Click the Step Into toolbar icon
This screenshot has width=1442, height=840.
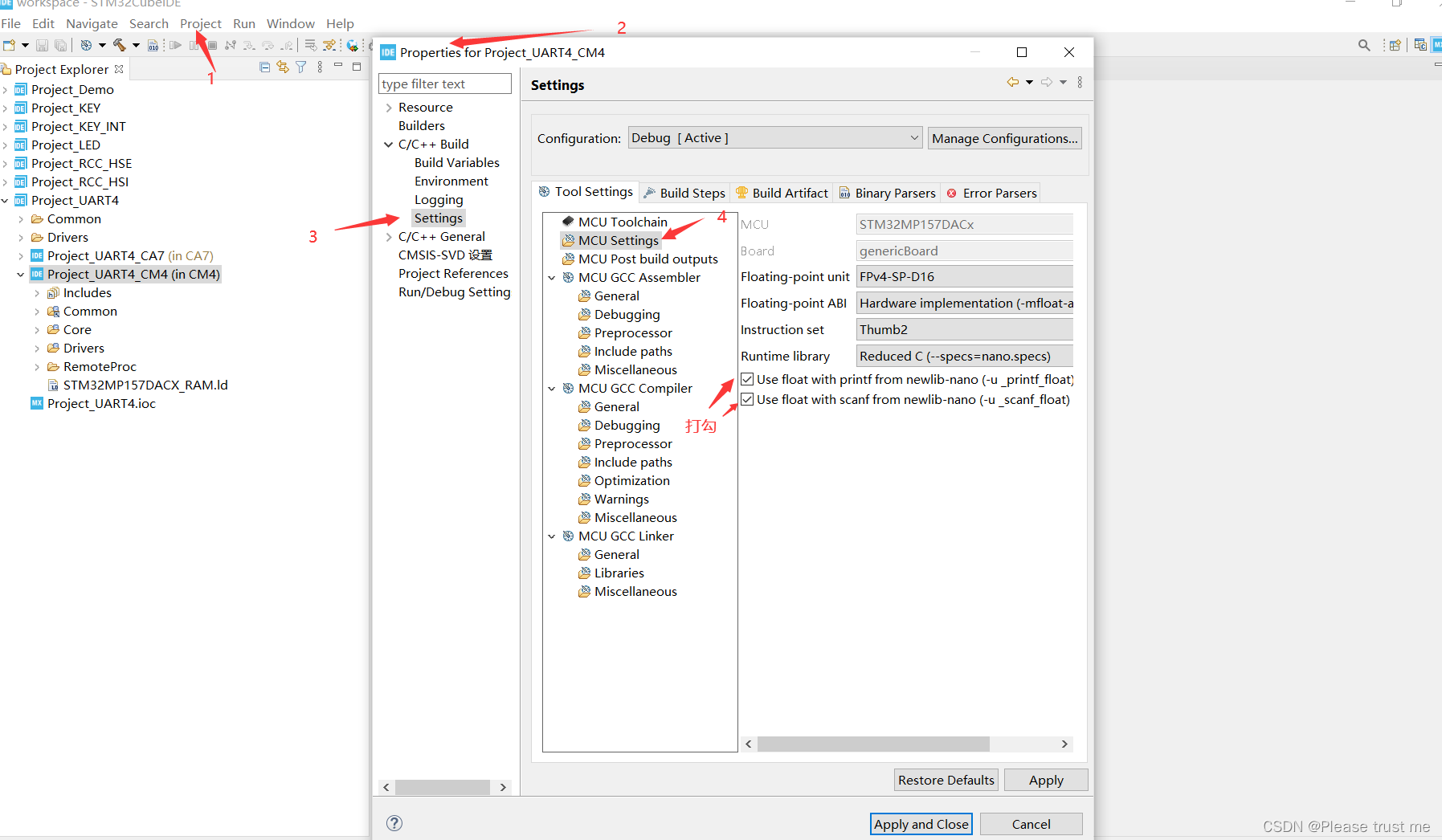tap(249, 46)
